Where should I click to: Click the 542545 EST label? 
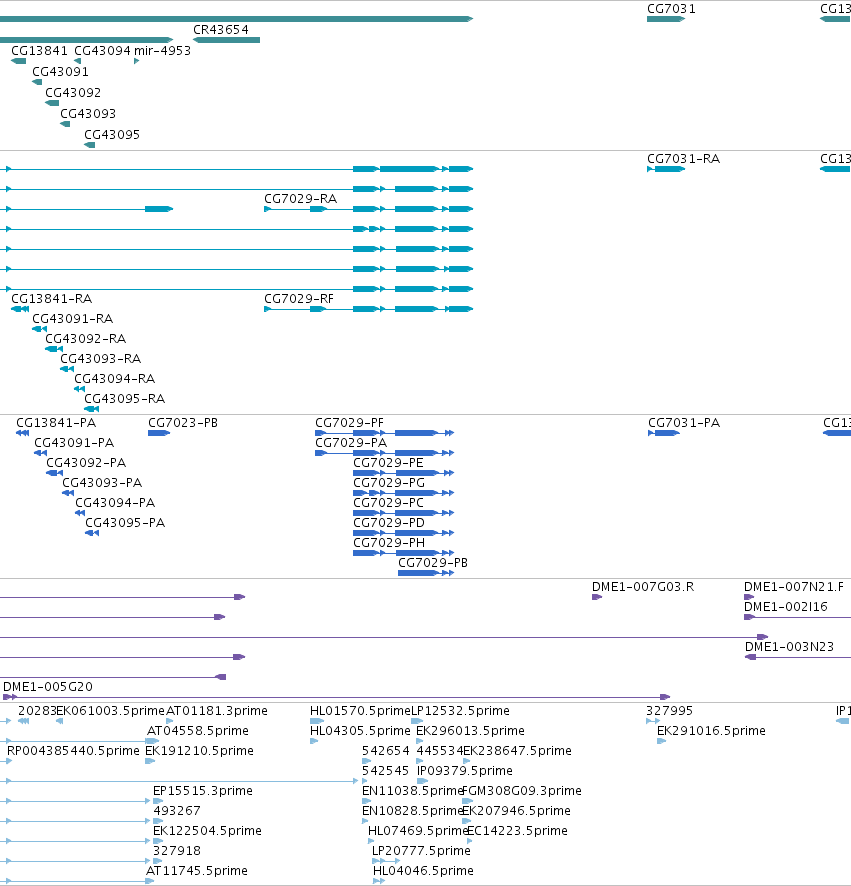coord(385,771)
